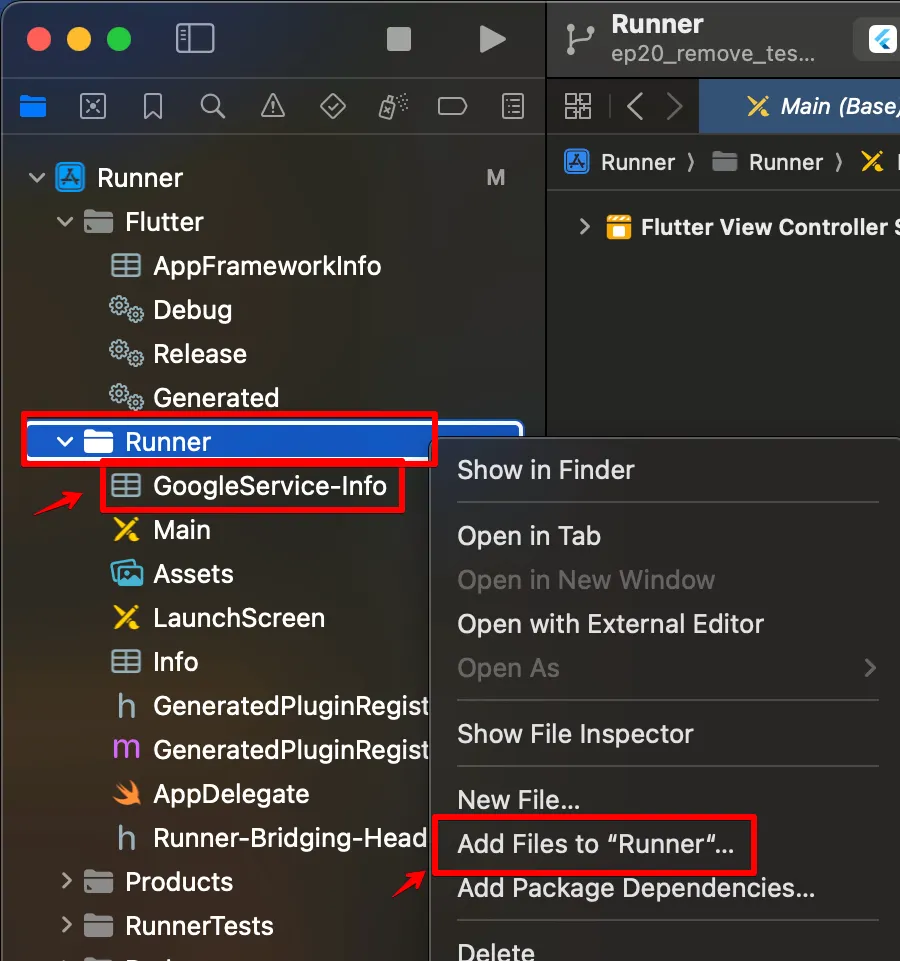900x961 pixels.
Task: Select the Release config file
Action: (x=178, y=354)
